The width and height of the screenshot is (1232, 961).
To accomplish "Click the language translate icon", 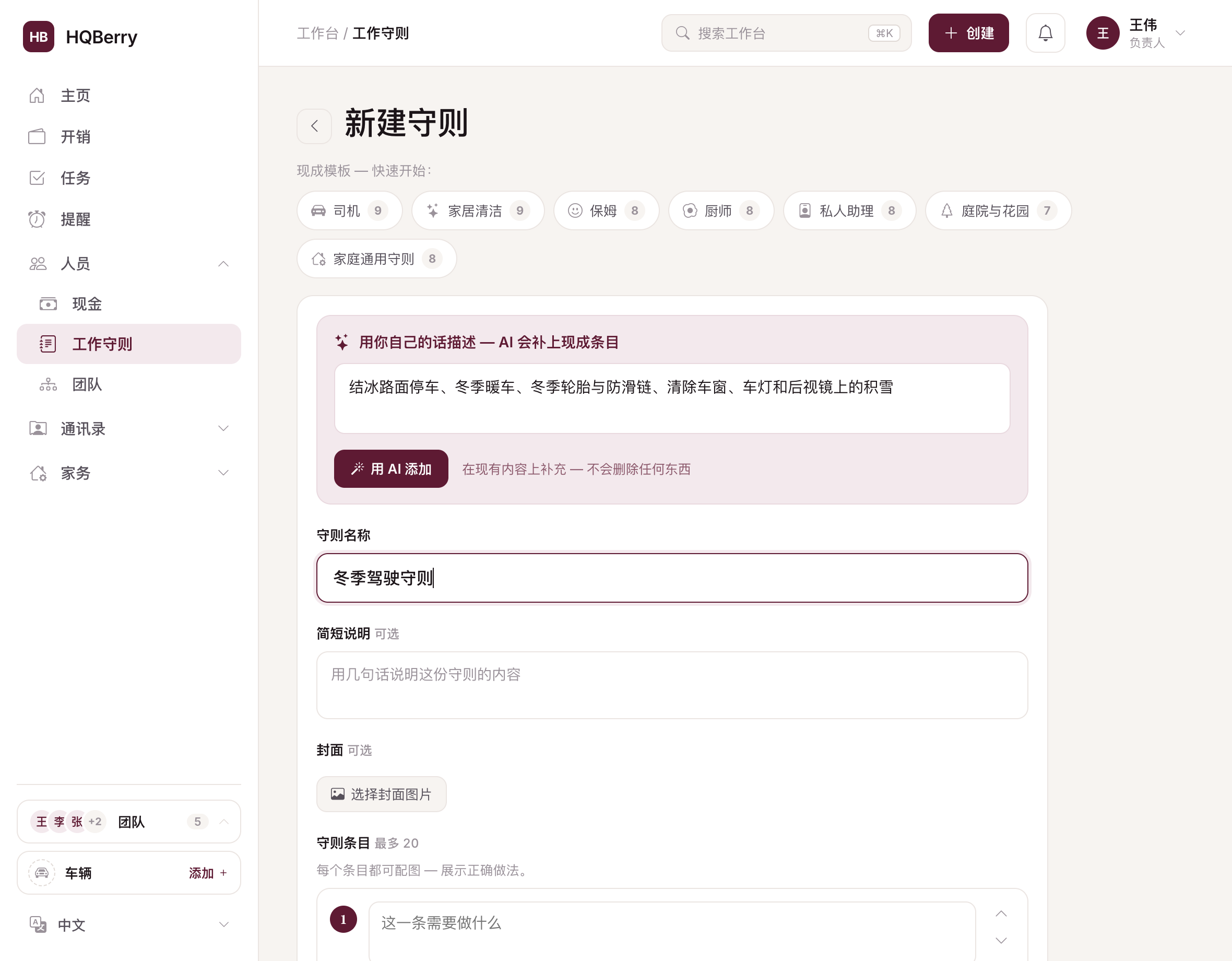I will click(x=38, y=924).
